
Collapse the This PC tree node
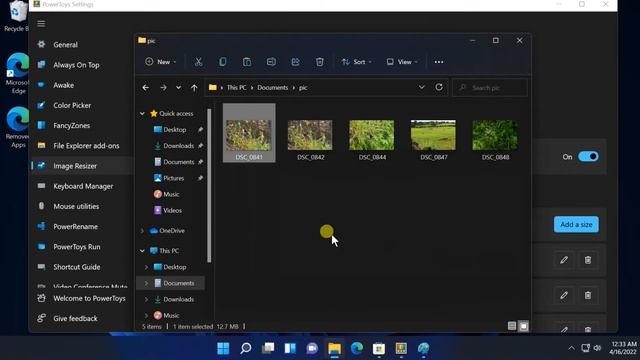pyautogui.click(x=142, y=251)
